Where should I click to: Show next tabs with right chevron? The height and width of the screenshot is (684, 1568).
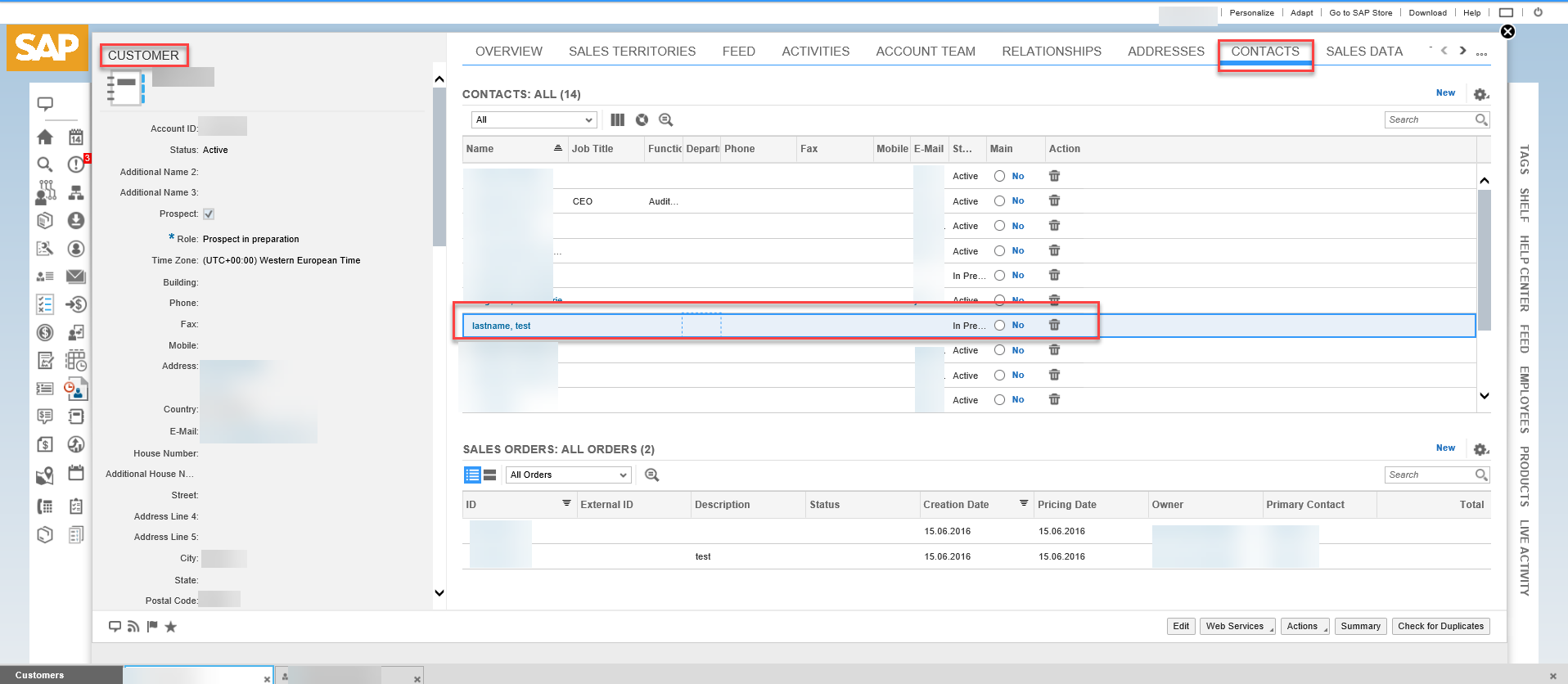click(1463, 51)
